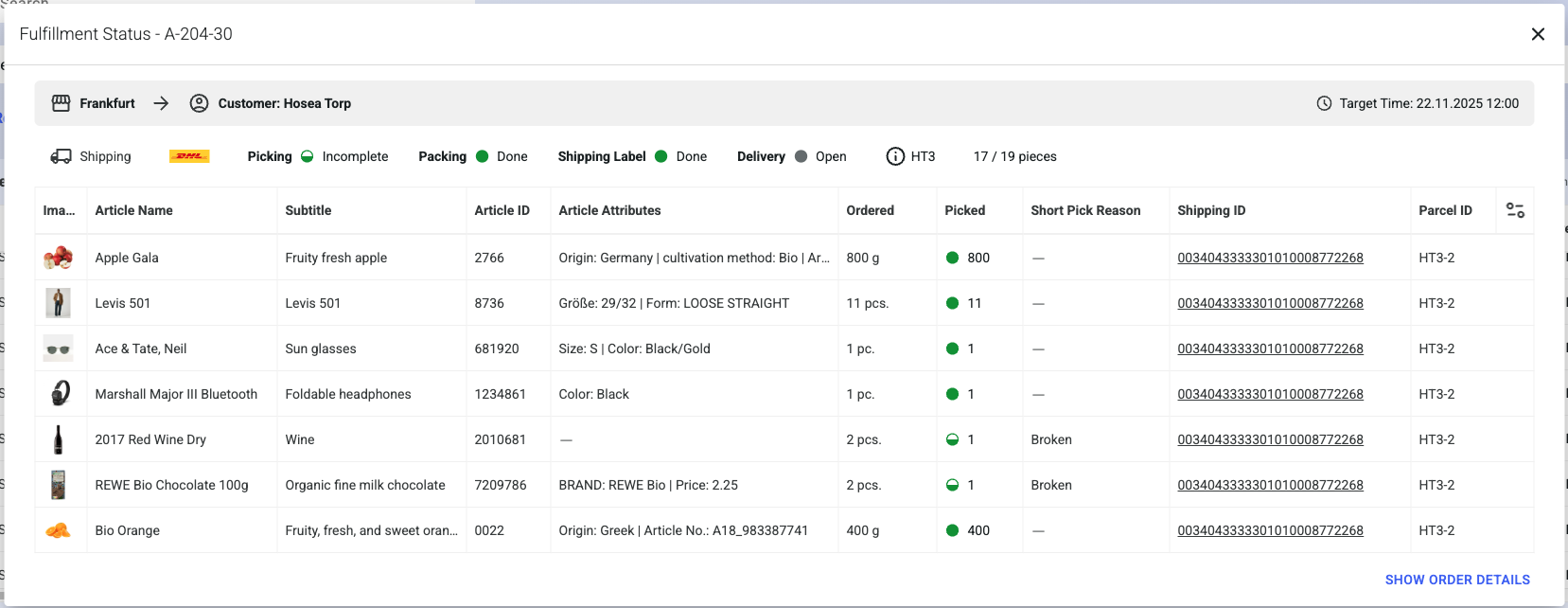
Task: Sort by Ordered column header
Action: [x=870, y=210]
